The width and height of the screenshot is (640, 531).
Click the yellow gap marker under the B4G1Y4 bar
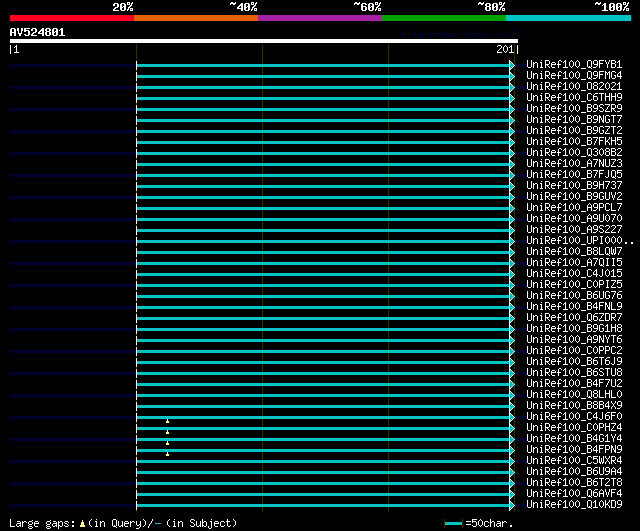coord(167,443)
